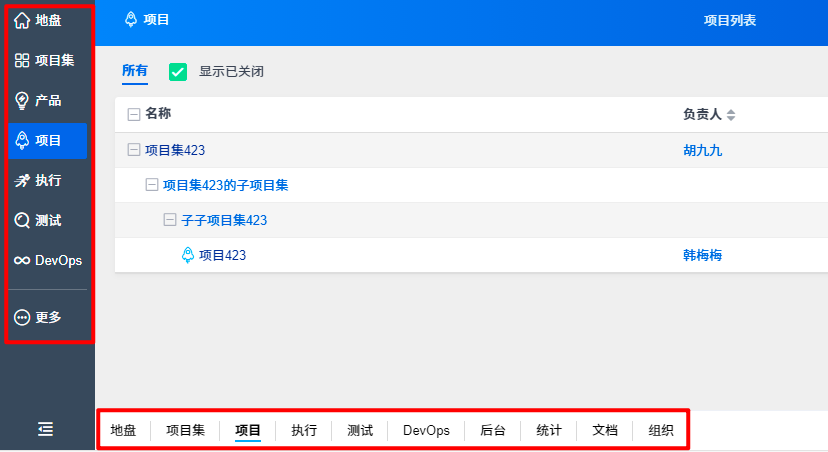Open 组织 in the bottom bar
This screenshot has height=452, width=828.
click(661, 430)
